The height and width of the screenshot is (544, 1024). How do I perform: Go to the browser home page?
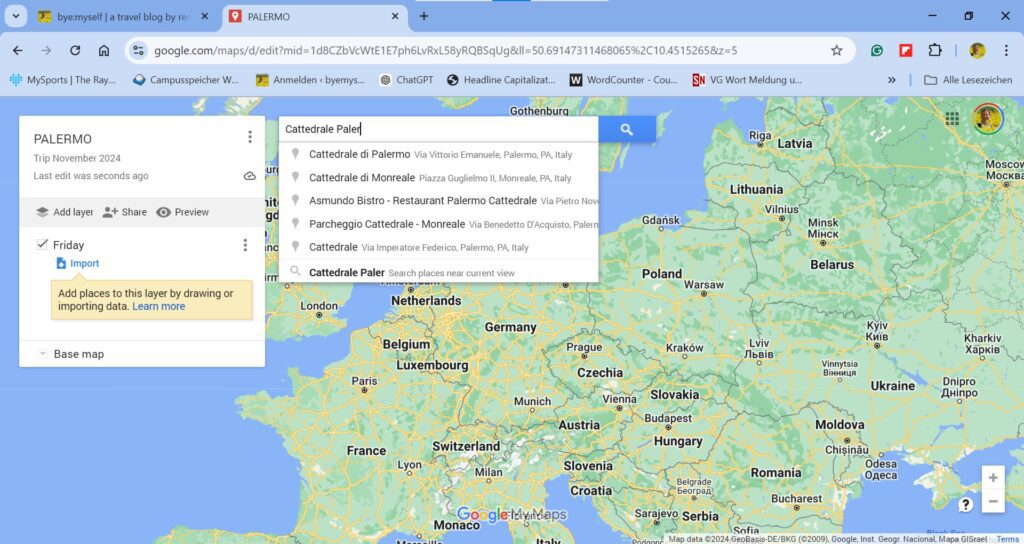[104, 50]
